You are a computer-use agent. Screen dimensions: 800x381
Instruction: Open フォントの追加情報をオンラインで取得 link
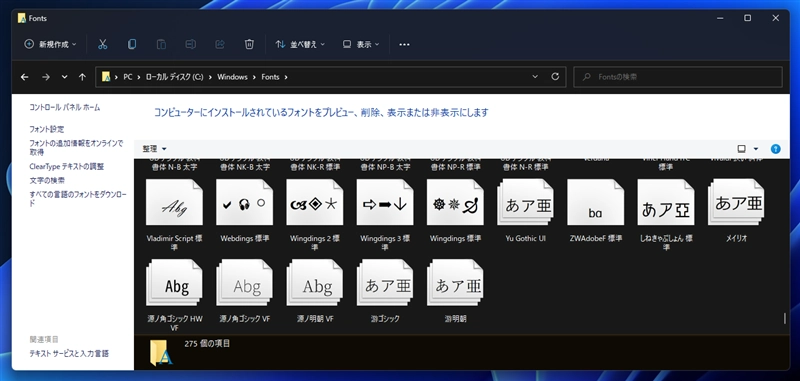point(76,148)
